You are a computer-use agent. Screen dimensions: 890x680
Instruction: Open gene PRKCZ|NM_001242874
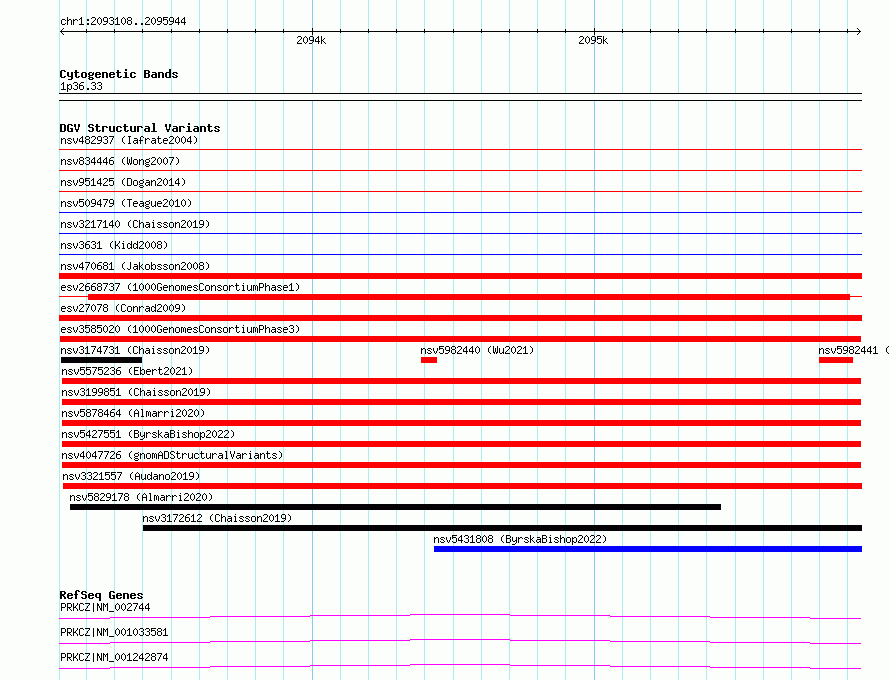point(114,657)
